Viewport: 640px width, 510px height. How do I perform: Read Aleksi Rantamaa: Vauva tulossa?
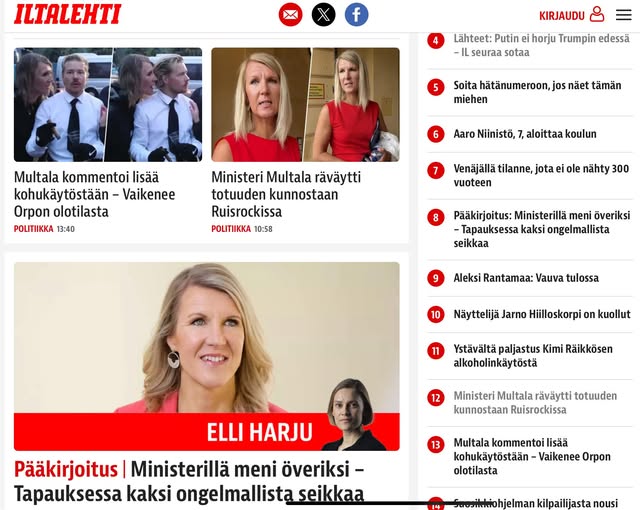click(x=526, y=278)
